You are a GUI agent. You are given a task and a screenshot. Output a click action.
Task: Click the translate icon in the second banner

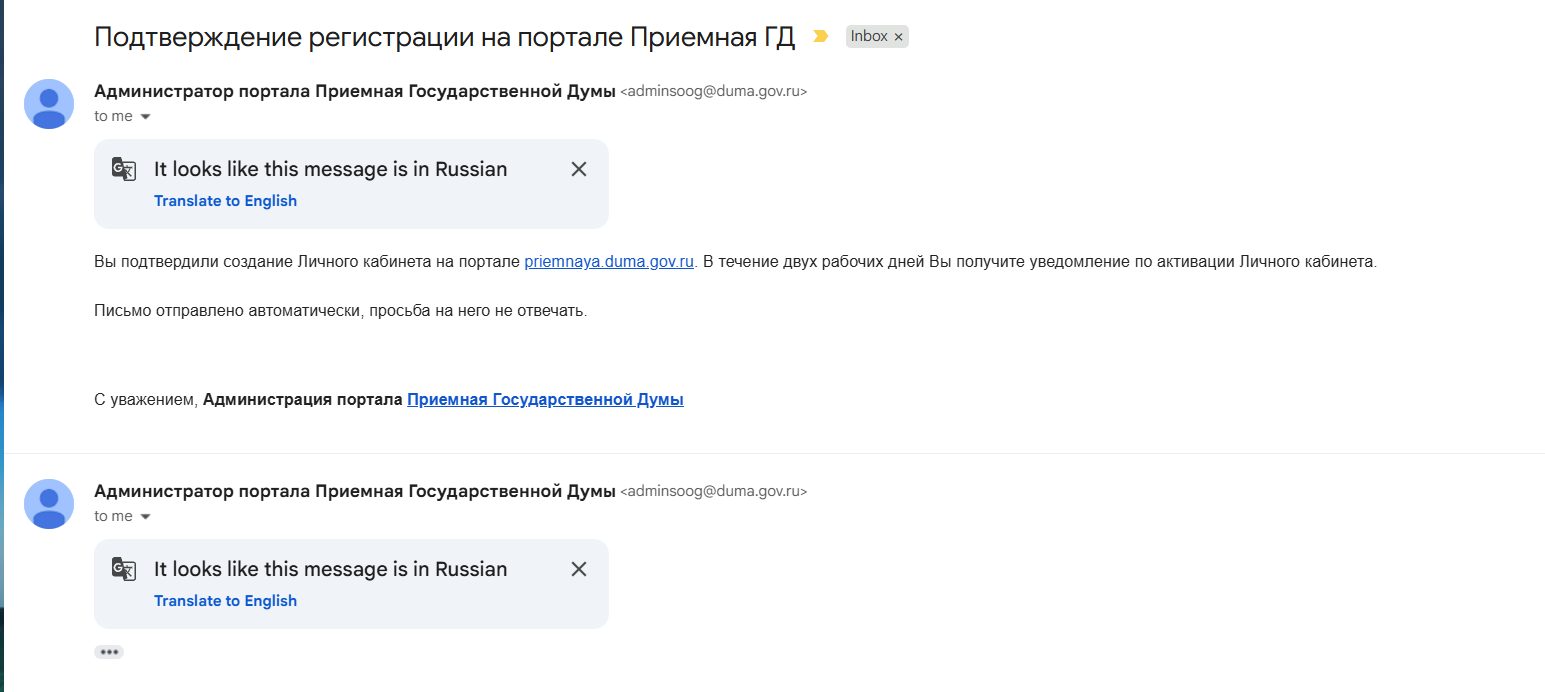coord(124,569)
